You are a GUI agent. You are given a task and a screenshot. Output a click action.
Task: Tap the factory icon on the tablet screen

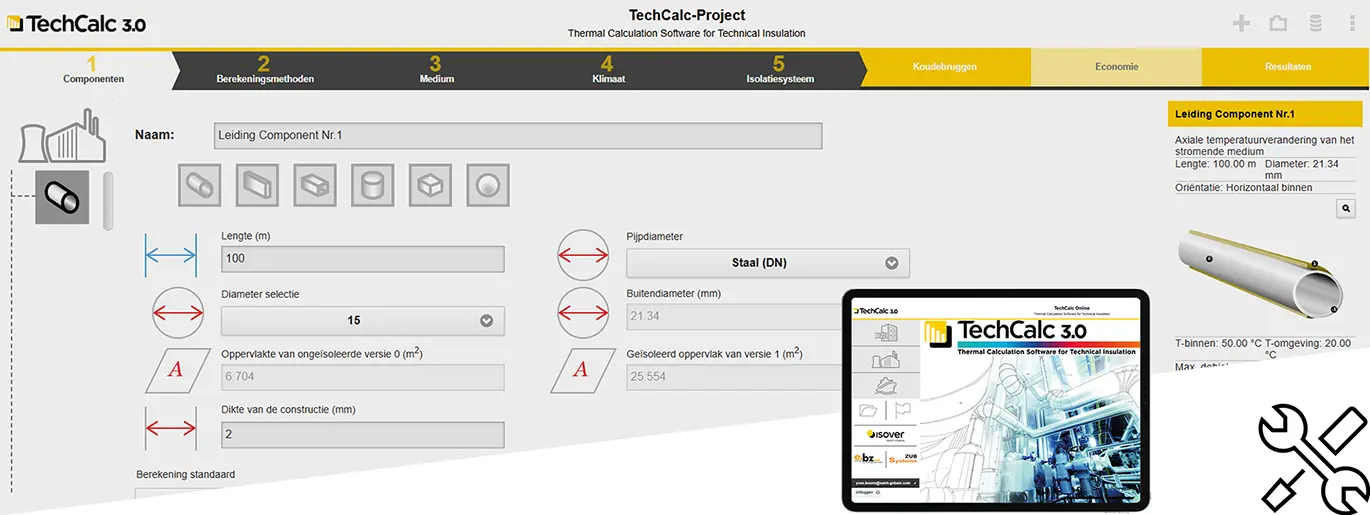click(x=885, y=360)
